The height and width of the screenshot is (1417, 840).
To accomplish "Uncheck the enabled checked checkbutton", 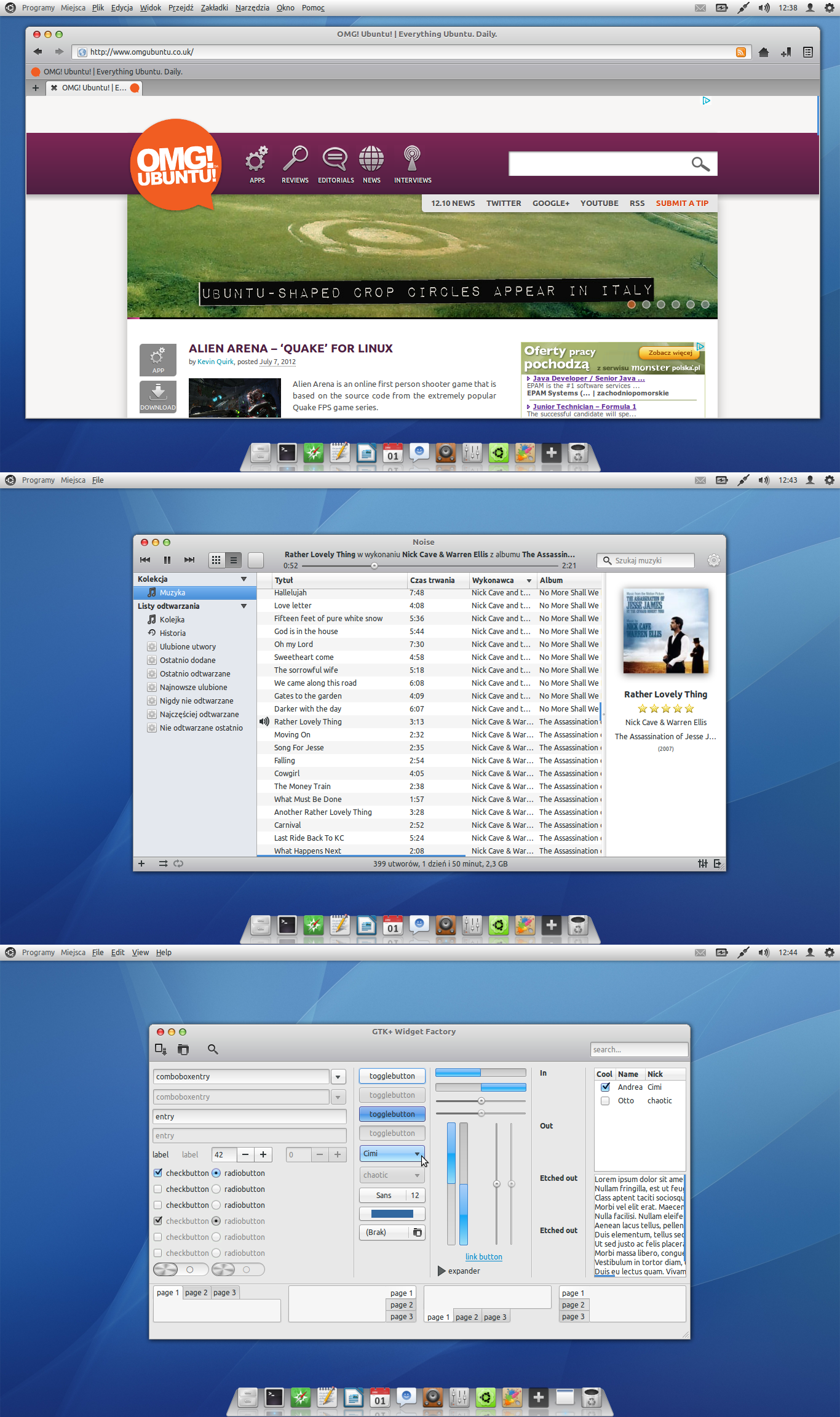I will coord(158,1173).
